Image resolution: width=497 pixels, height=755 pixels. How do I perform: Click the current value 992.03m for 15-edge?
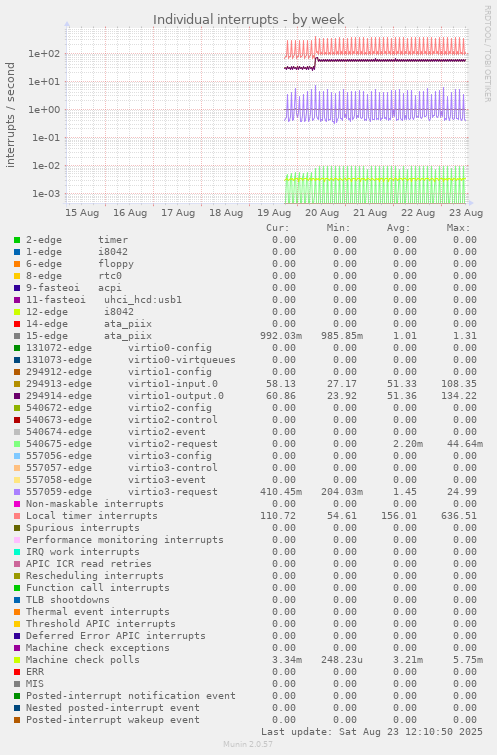pyautogui.click(x=281, y=336)
